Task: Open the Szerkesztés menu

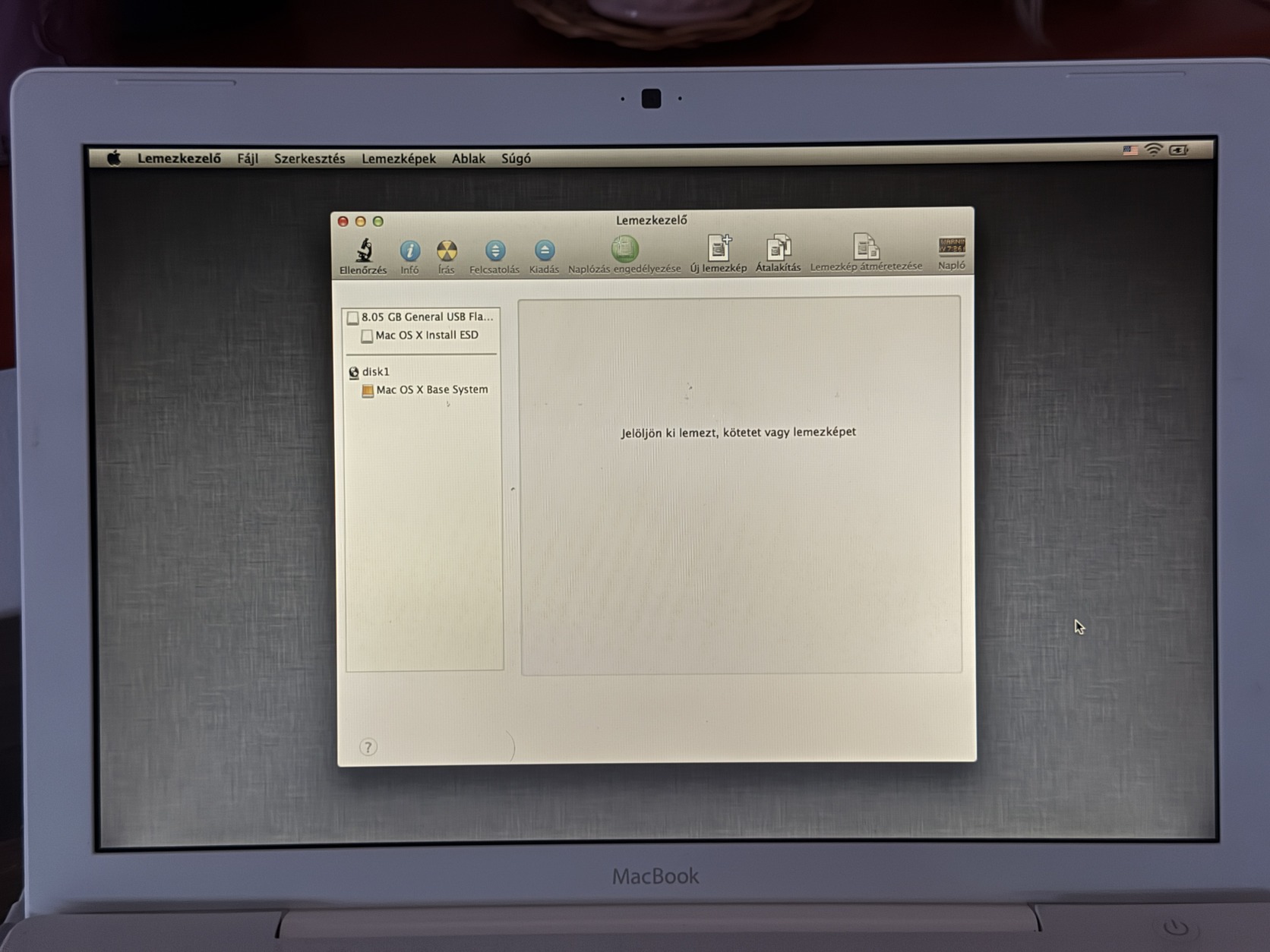Action: pyautogui.click(x=310, y=158)
